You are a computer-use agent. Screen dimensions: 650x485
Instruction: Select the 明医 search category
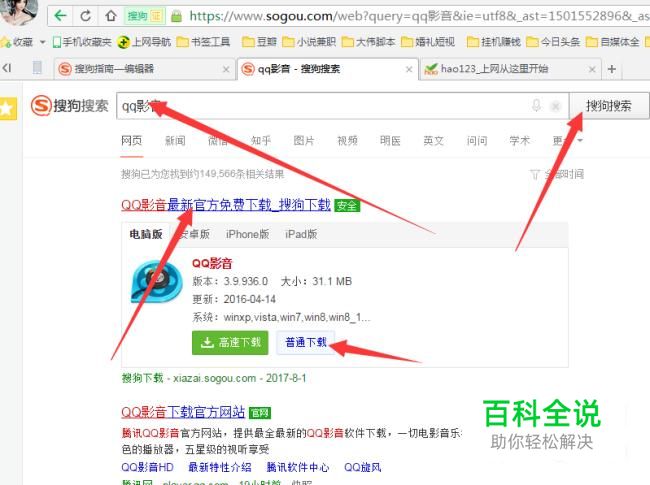click(x=390, y=141)
